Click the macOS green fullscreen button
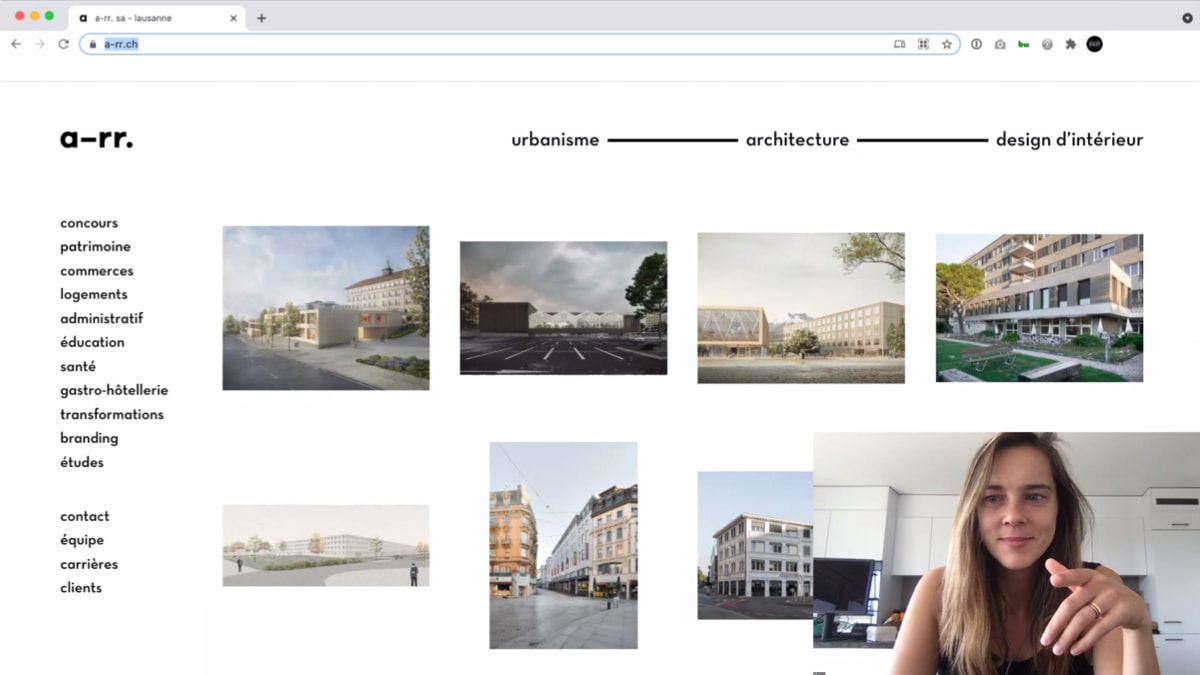The height and width of the screenshot is (675, 1200). pos(49,16)
